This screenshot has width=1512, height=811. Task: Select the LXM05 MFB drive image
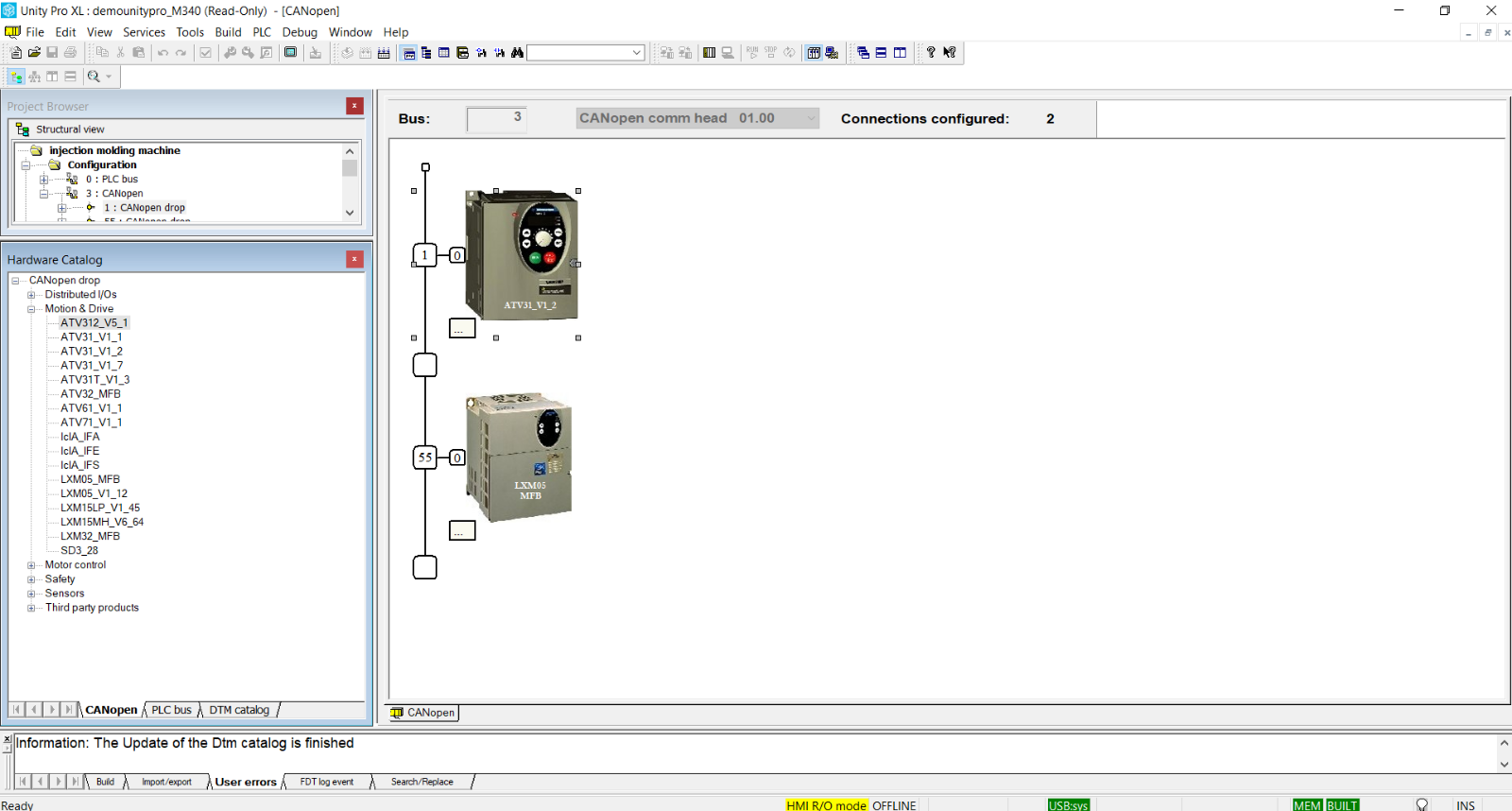click(519, 457)
